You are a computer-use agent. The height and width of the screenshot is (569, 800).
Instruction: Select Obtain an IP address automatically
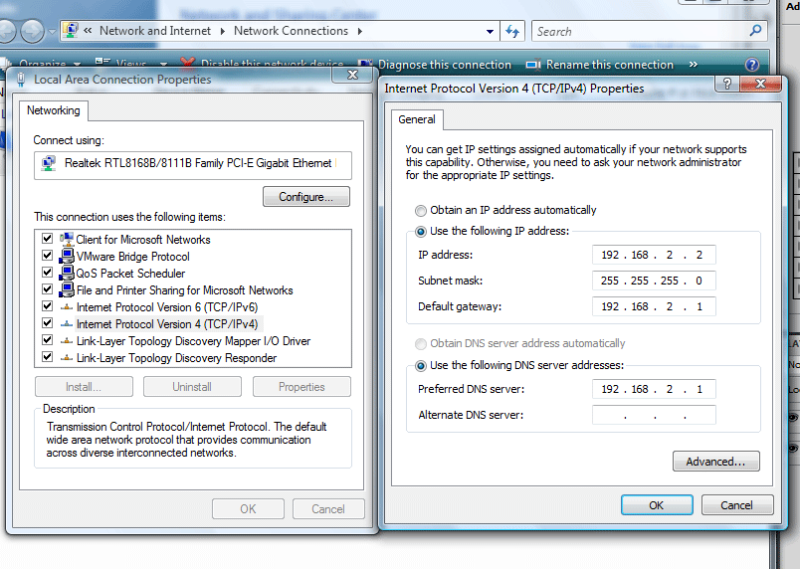click(x=421, y=210)
